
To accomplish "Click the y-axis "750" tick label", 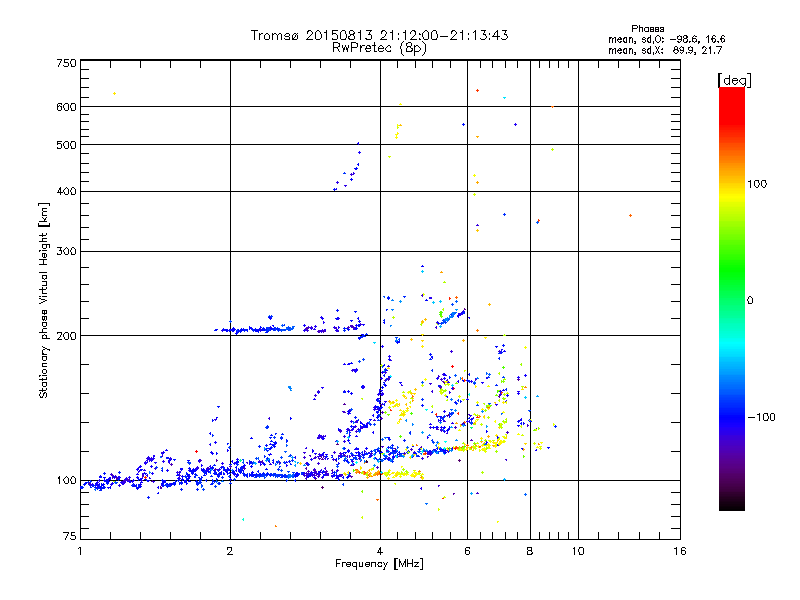I will point(66,63).
